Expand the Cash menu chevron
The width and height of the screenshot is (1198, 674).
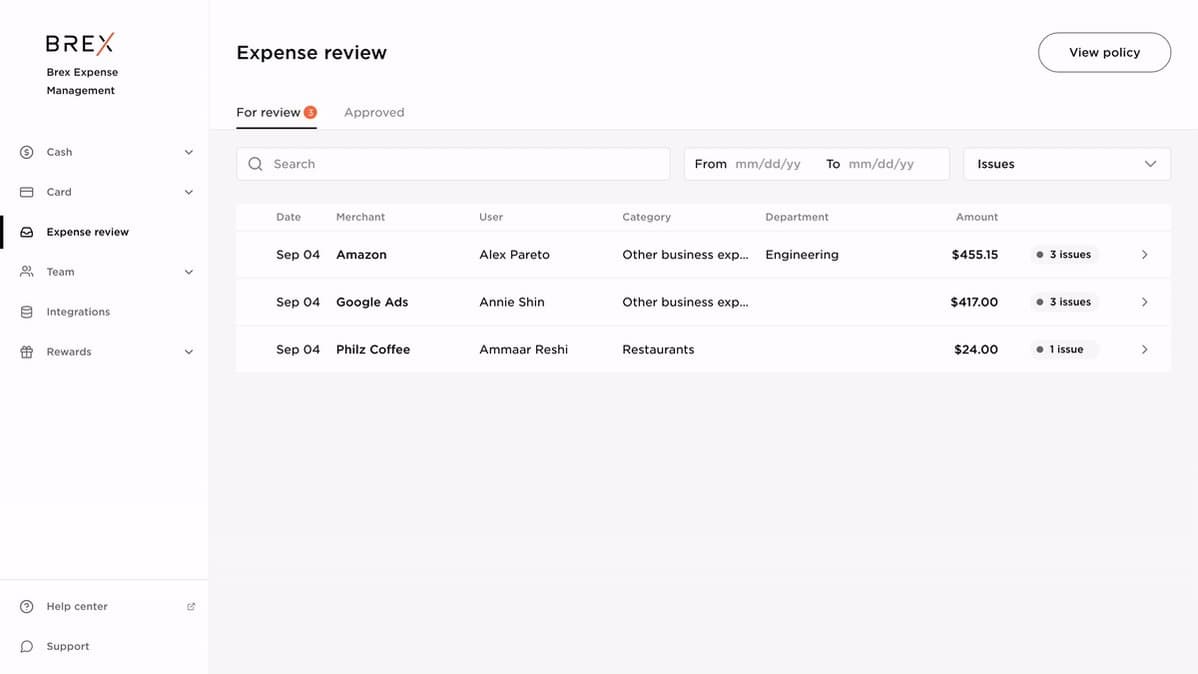pos(188,152)
